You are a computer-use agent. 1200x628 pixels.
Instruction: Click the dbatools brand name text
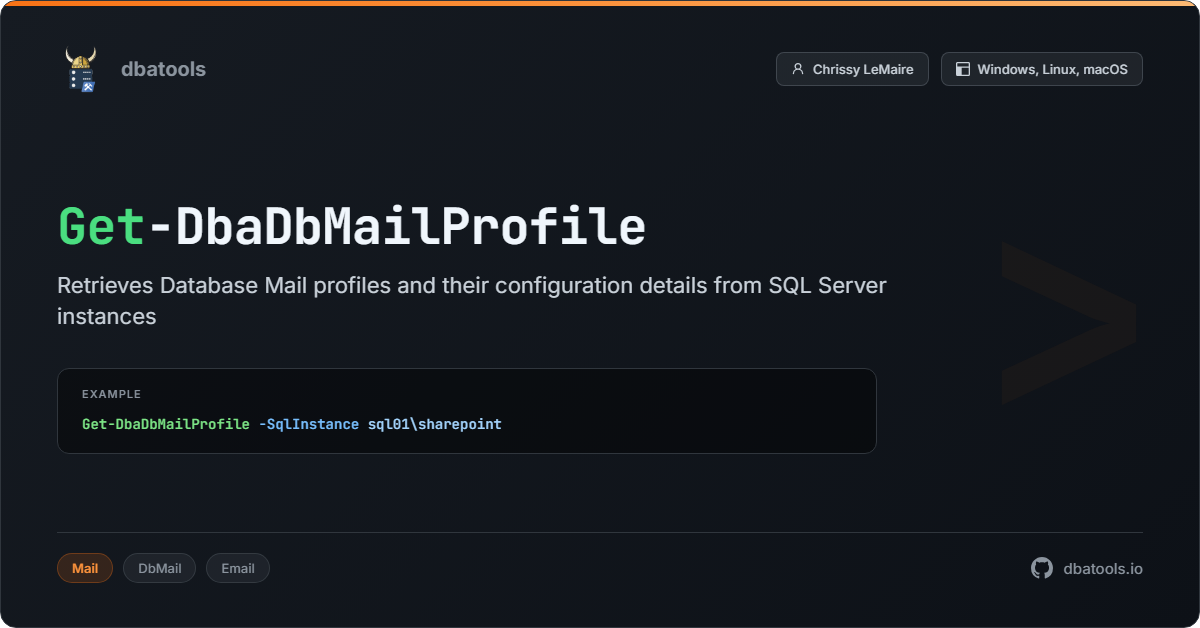[x=163, y=69]
